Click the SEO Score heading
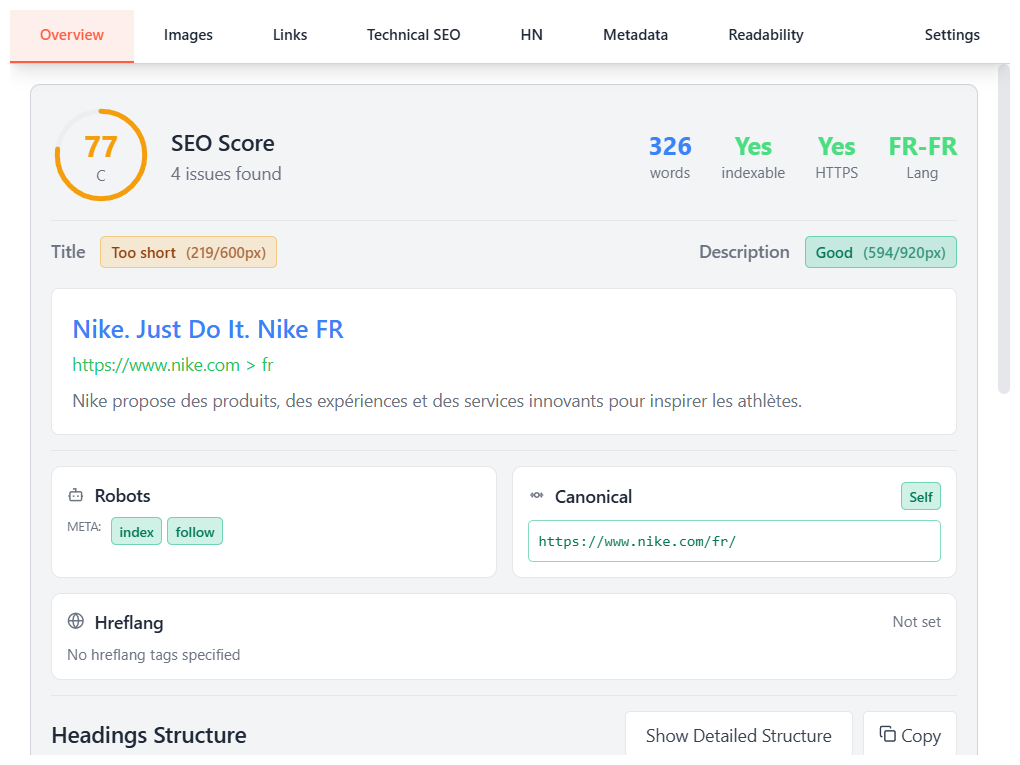Image resolution: width=1020 pixels, height=765 pixels. [222, 143]
